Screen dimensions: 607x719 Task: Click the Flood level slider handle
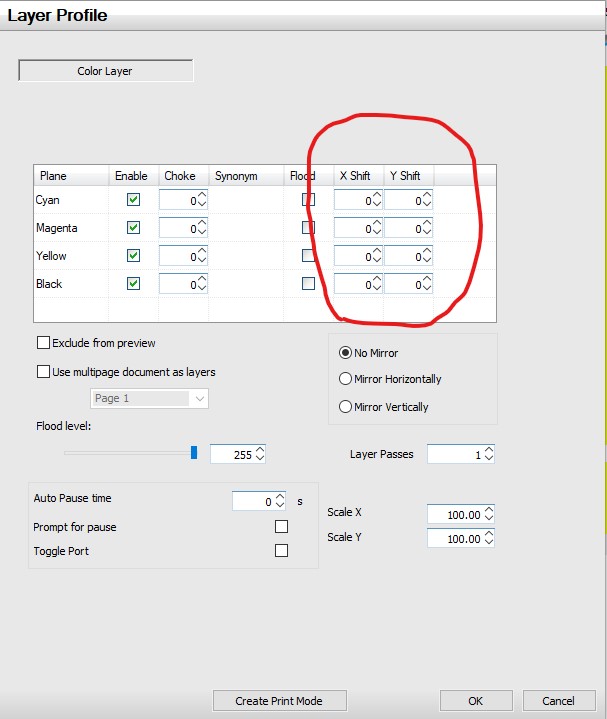click(x=194, y=453)
